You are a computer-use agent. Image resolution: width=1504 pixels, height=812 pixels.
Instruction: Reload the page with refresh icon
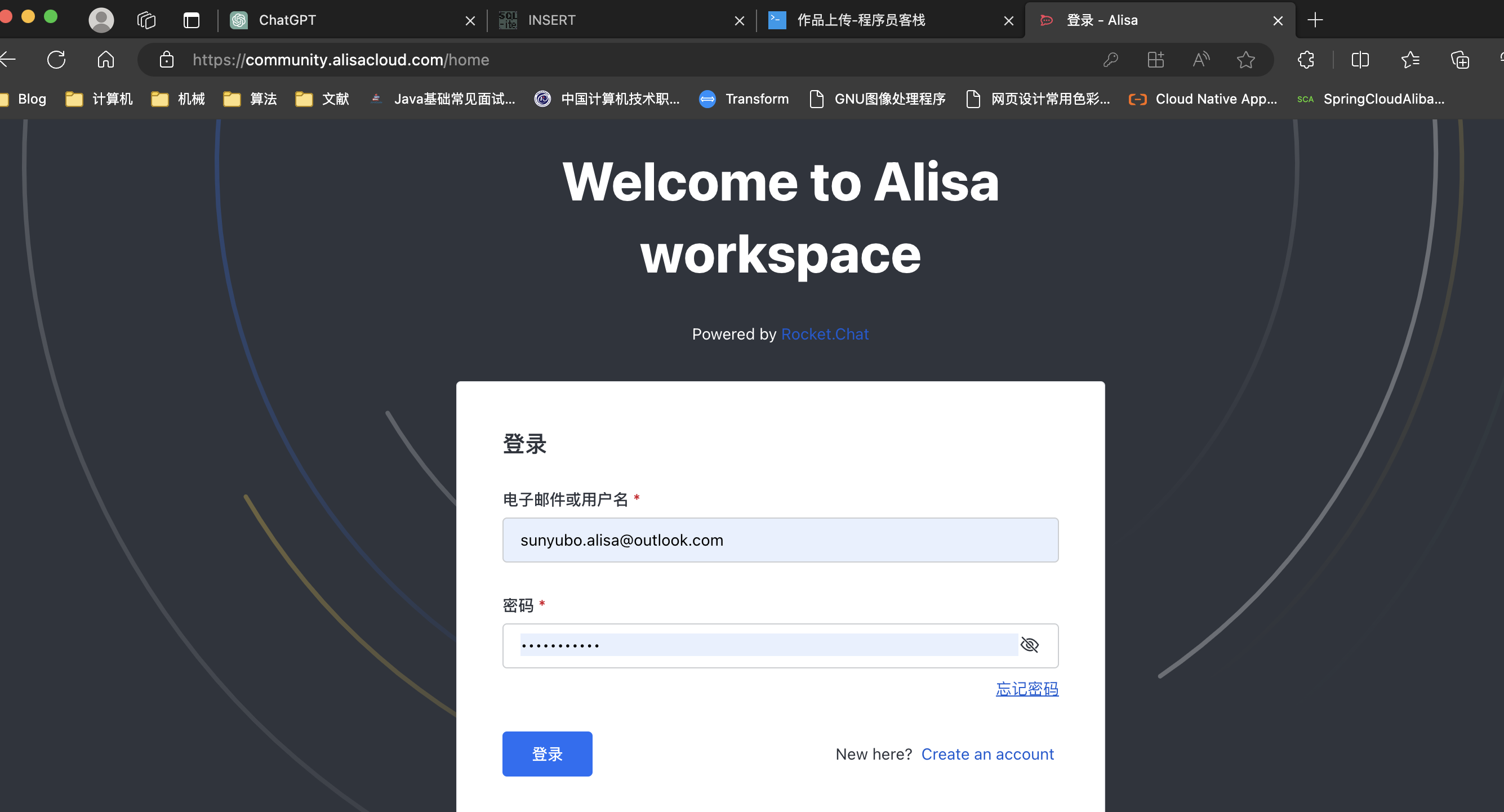57,60
